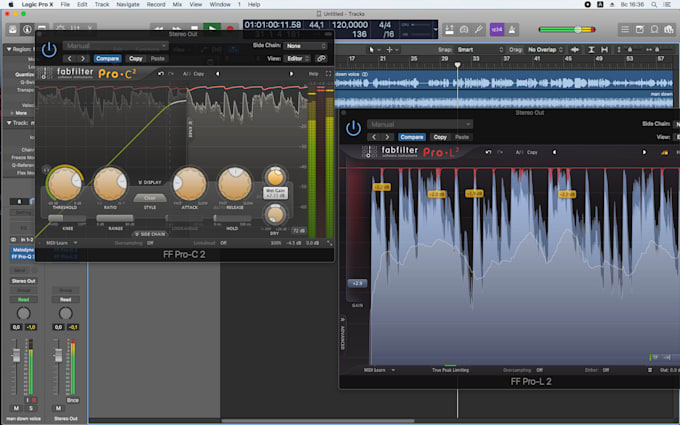The image size is (680, 425).
Task: Click the A/B switch in Pro-C 2
Action: (x=186, y=74)
